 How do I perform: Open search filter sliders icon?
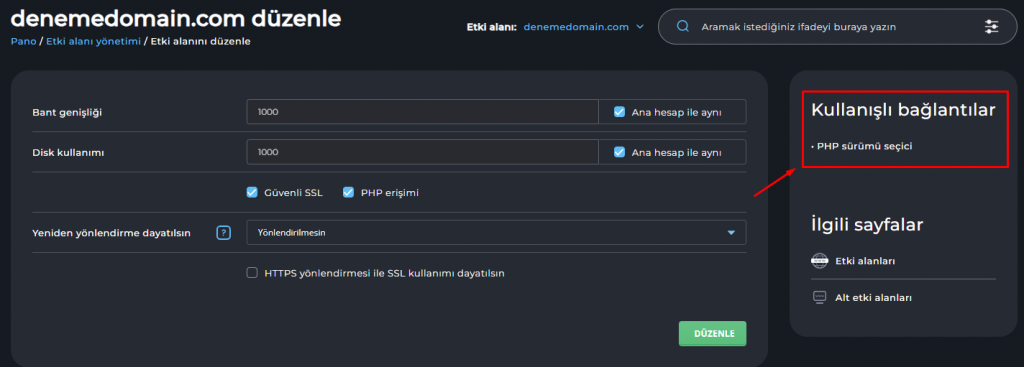click(x=991, y=27)
